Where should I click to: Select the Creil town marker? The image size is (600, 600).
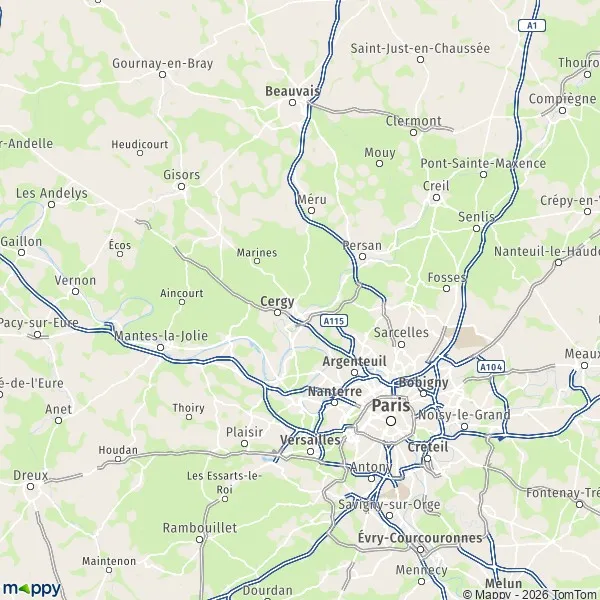(x=436, y=198)
